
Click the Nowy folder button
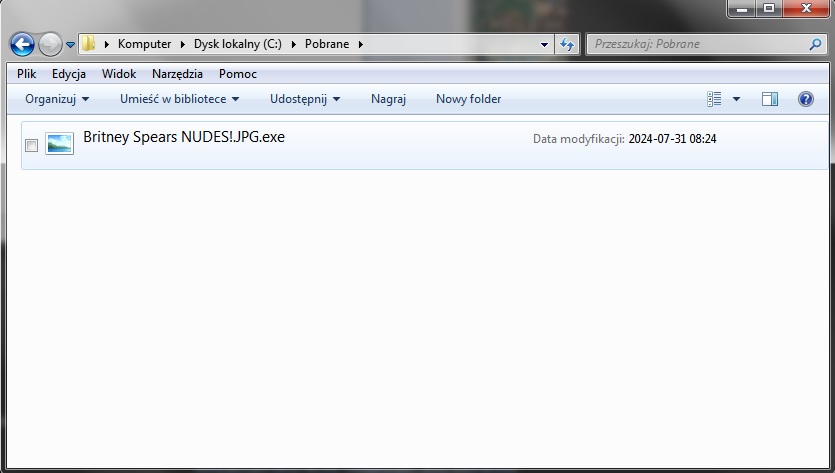pos(469,99)
